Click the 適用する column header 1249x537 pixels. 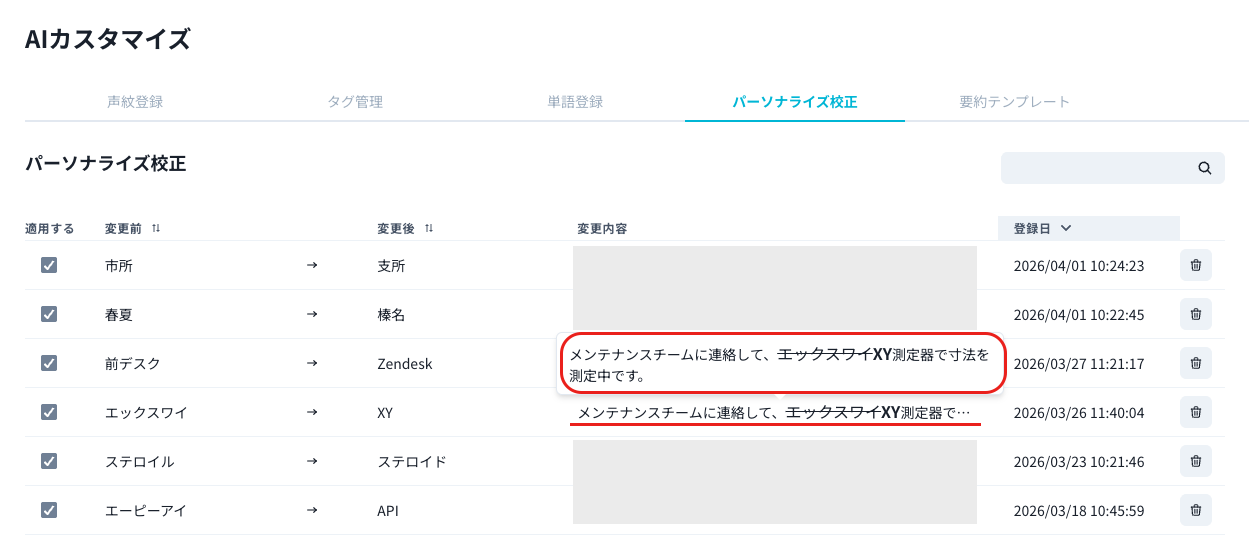(x=50, y=229)
